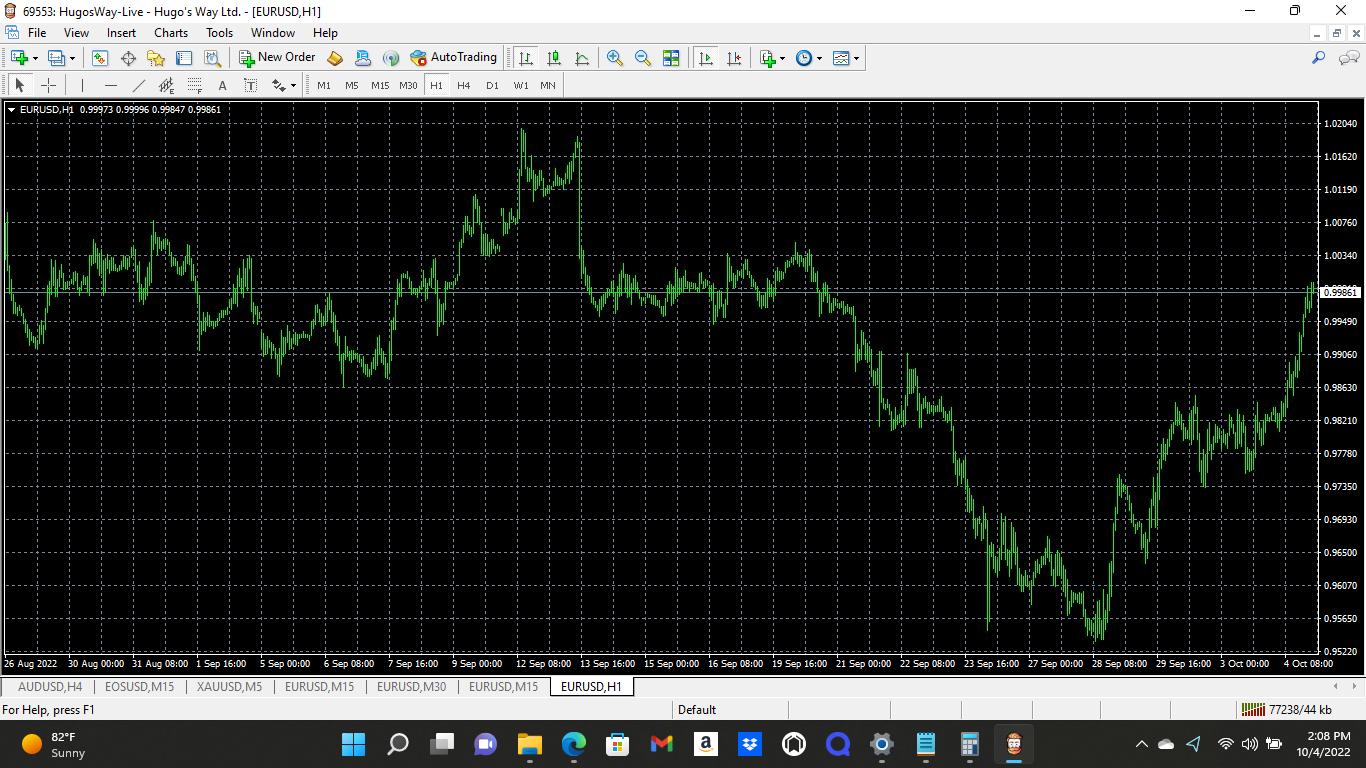Open the Templates icon
The width and height of the screenshot is (1366, 768).
(x=841, y=58)
